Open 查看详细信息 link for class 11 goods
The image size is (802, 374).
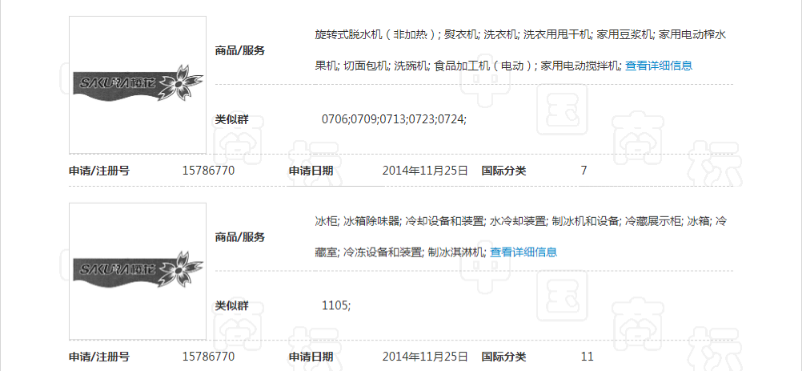(x=523, y=252)
